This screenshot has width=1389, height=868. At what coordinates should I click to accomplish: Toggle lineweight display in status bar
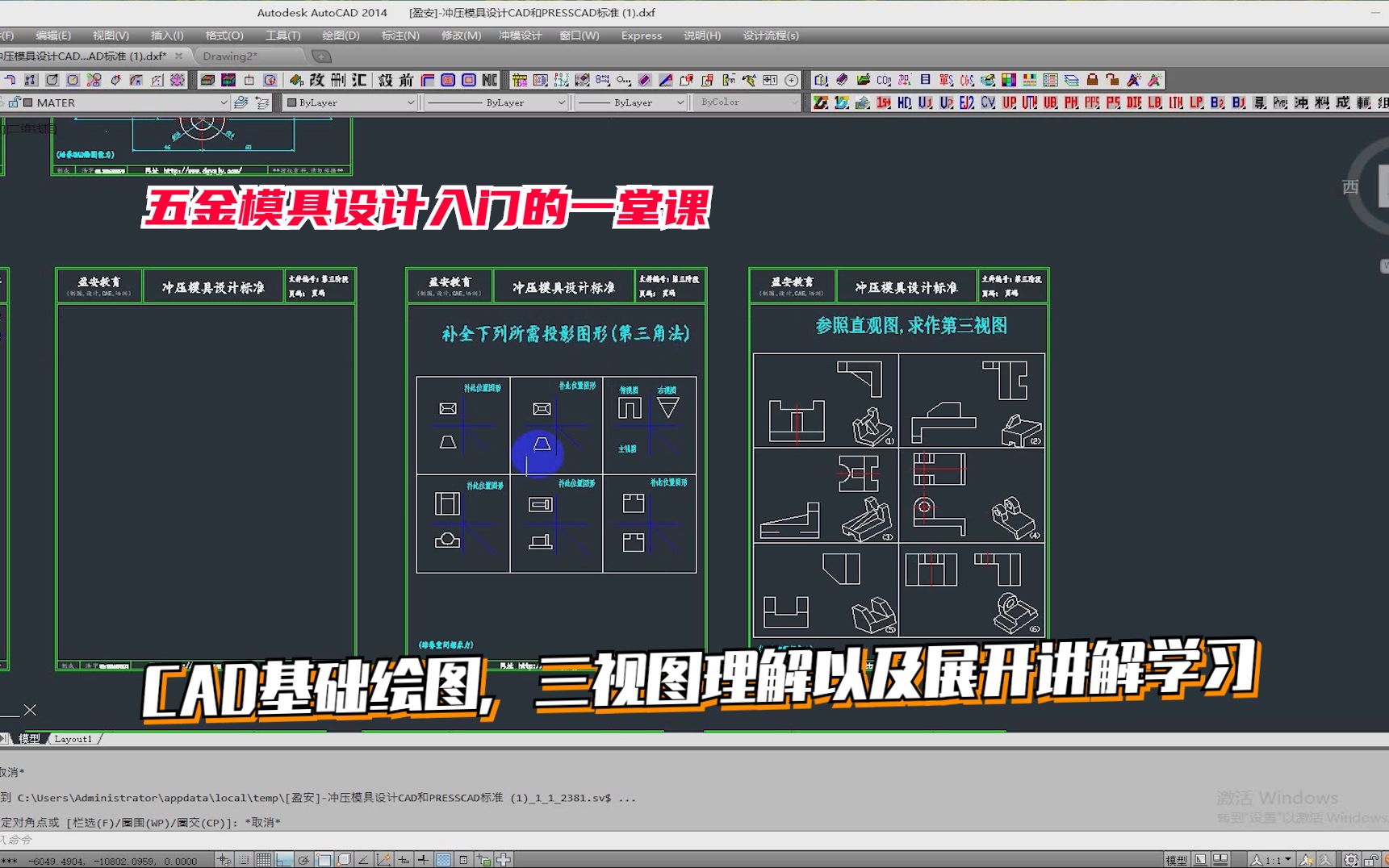pos(423,860)
